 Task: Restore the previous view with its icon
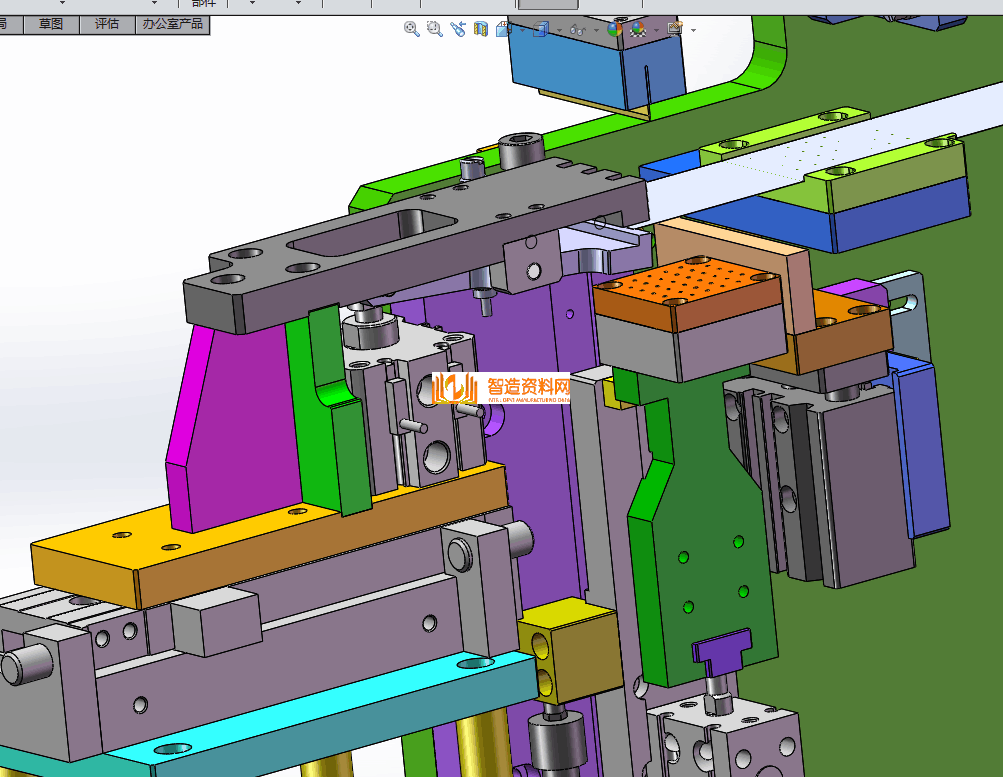(x=458, y=29)
